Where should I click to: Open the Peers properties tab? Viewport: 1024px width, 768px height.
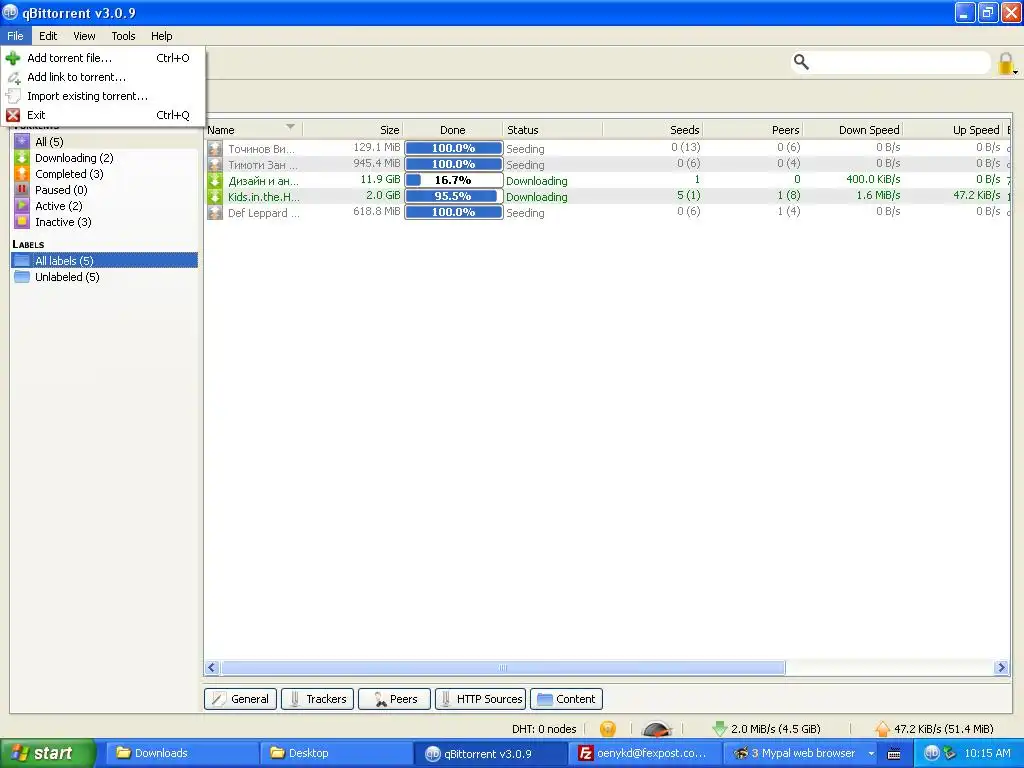click(394, 699)
